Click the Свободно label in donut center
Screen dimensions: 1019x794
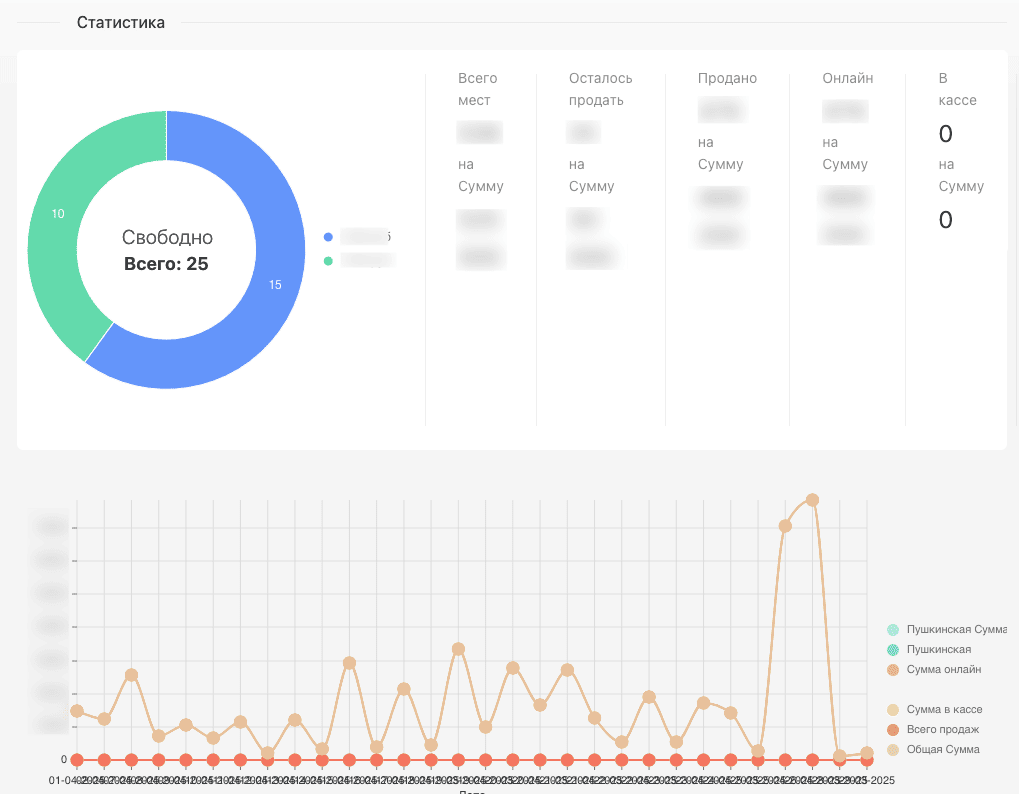point(167,238)
